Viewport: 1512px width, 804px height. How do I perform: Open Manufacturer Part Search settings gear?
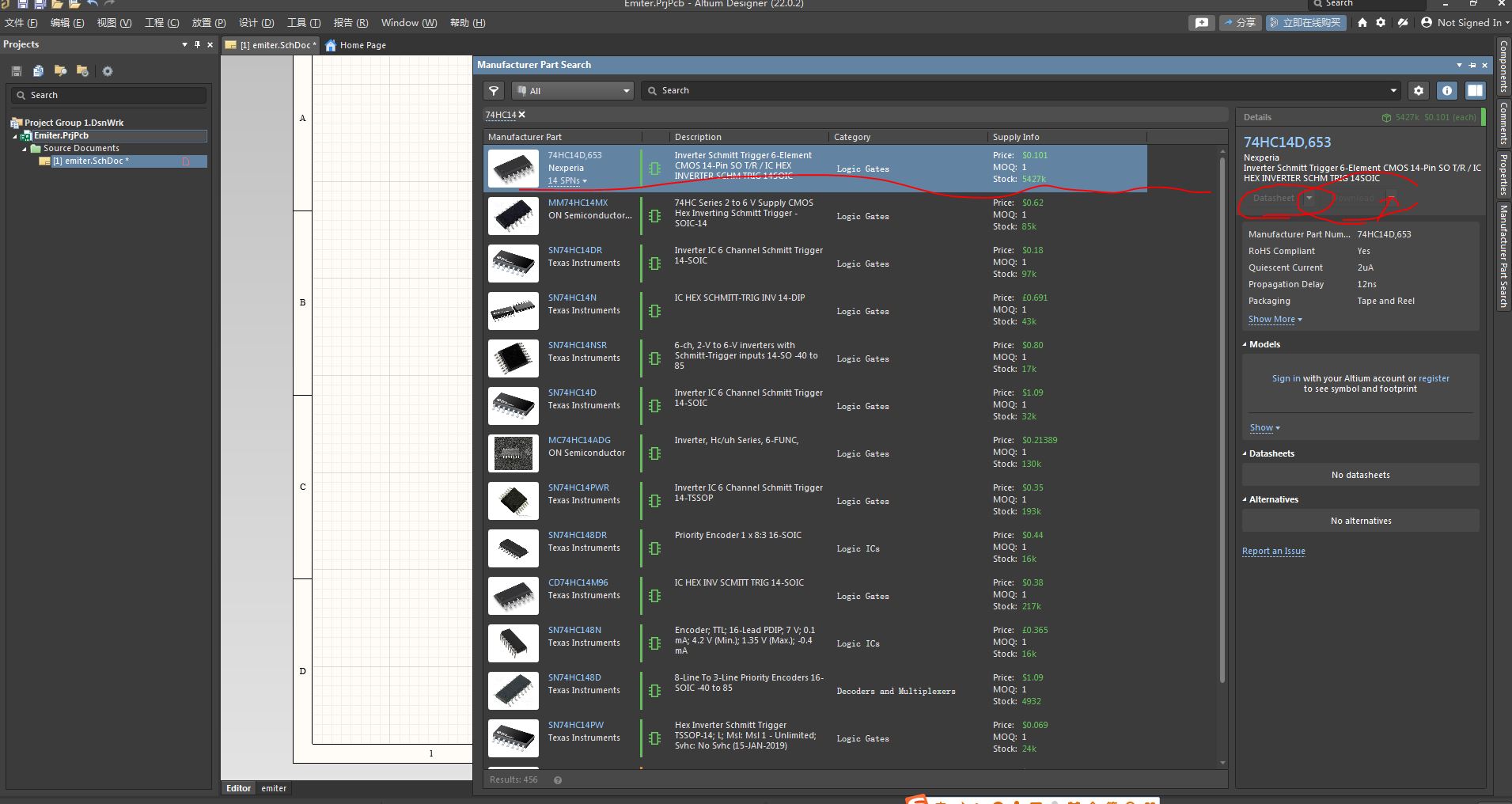(x=1419, y=90)
